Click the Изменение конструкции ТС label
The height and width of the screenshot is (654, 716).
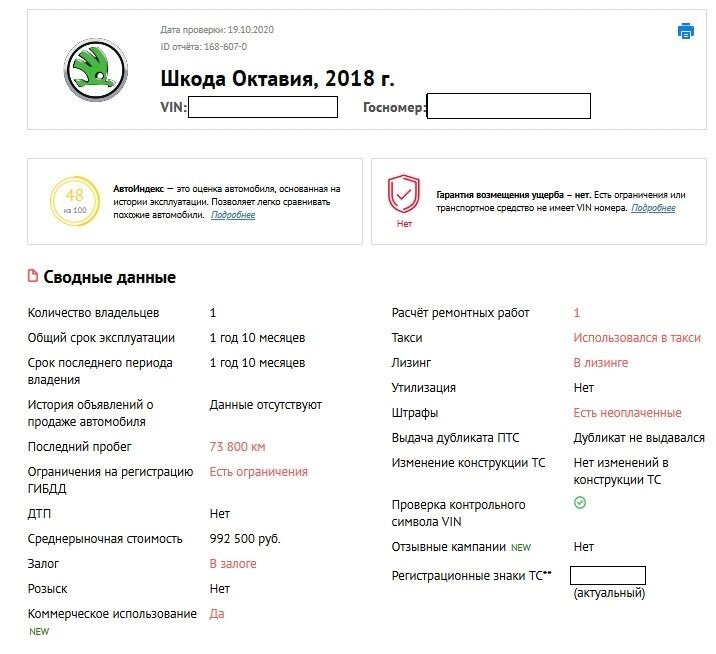tap(469, 463)
